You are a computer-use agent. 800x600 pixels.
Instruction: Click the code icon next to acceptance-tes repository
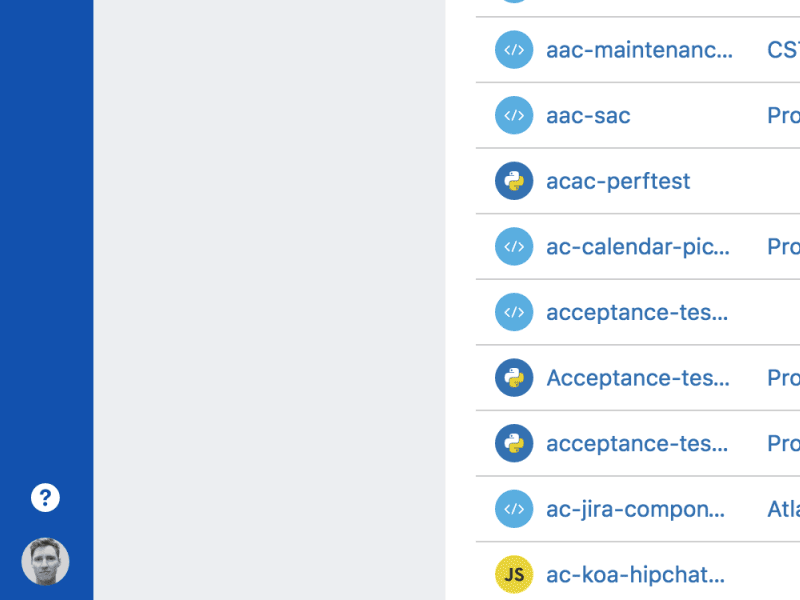tap(513, 312)
